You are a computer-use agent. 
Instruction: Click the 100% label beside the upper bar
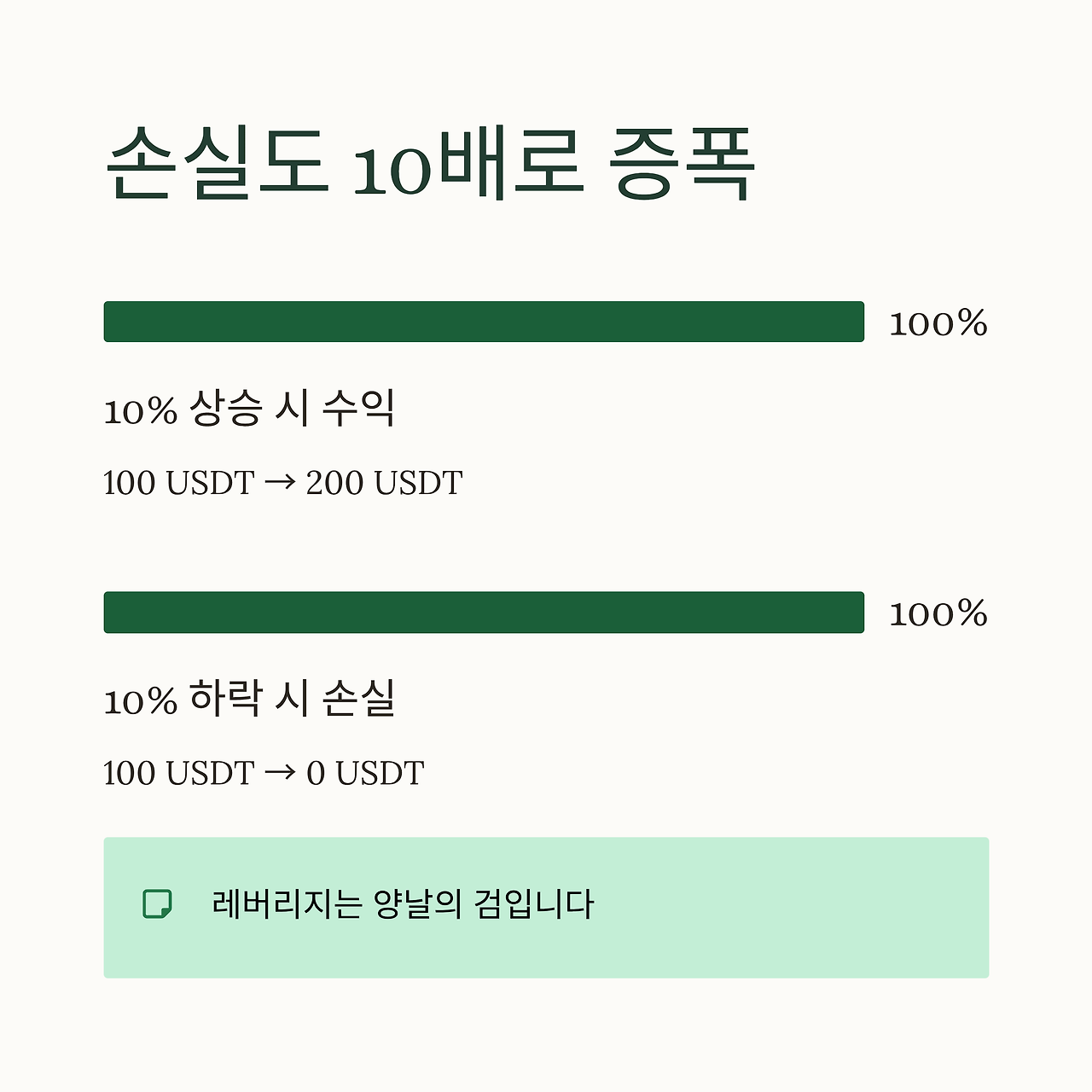938,323
